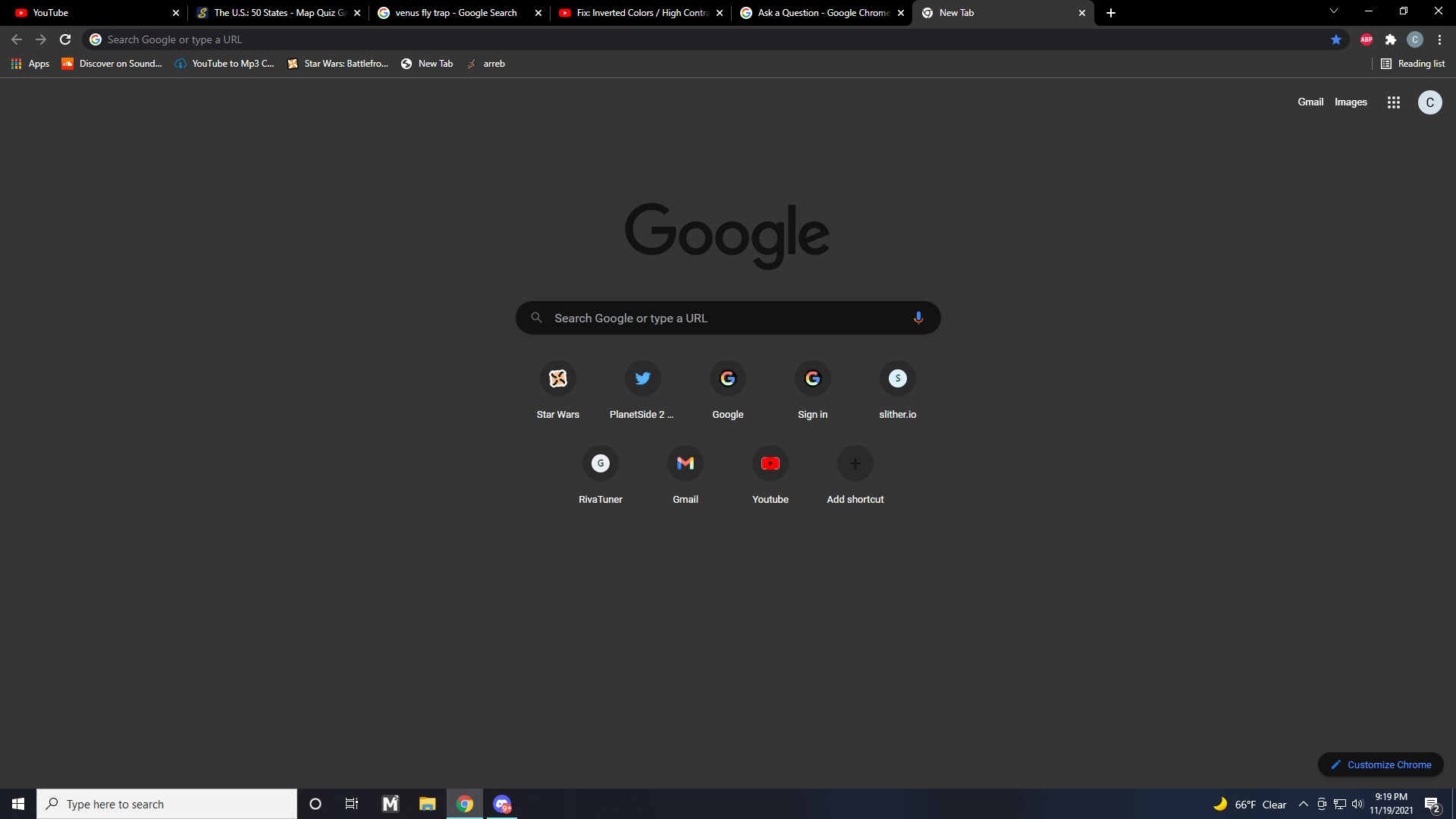Click the Images link on Google
The image size is (1456, 819).
1352,101
